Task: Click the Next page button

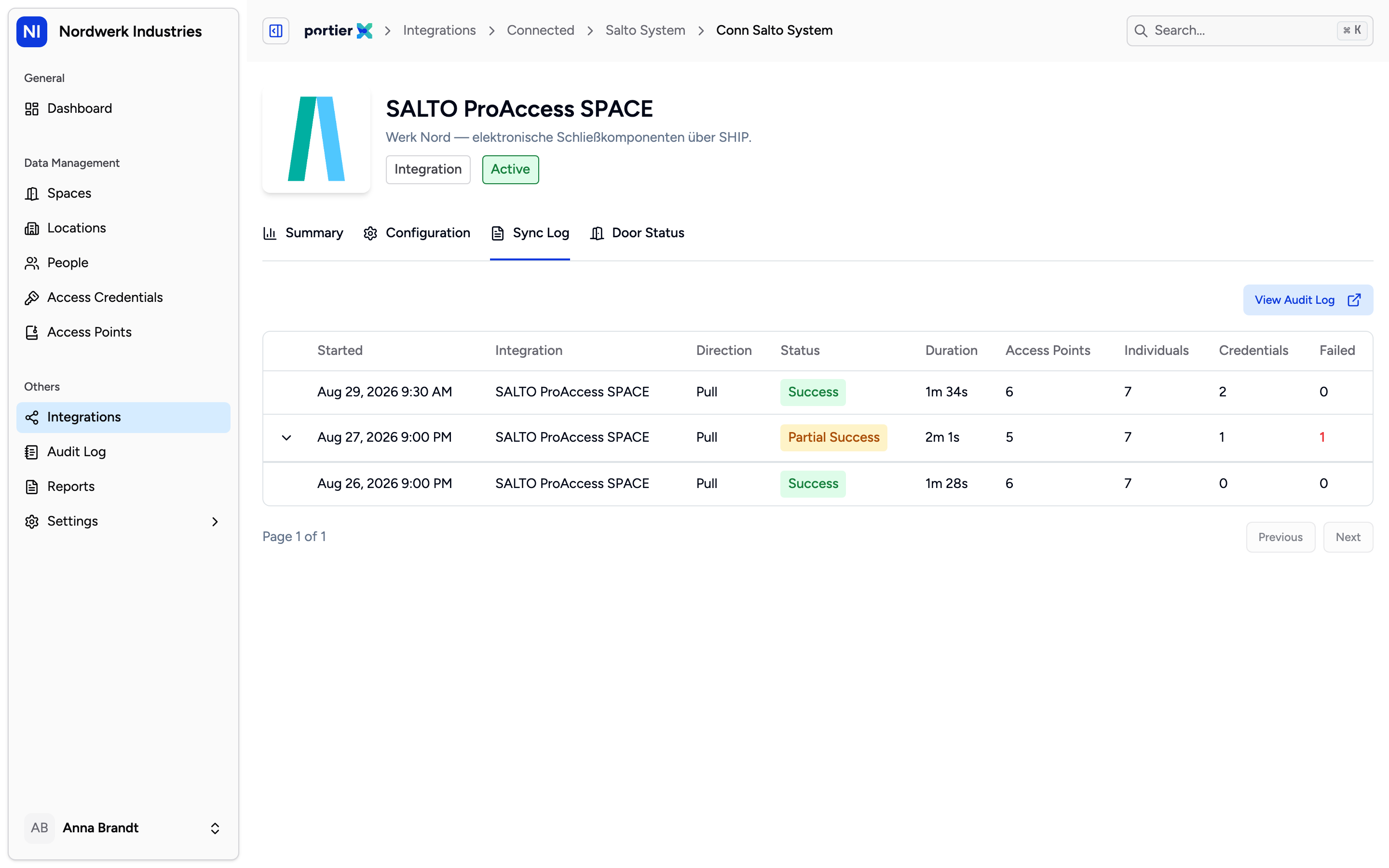Action: pyautogui.click(x=1348, y=537)
